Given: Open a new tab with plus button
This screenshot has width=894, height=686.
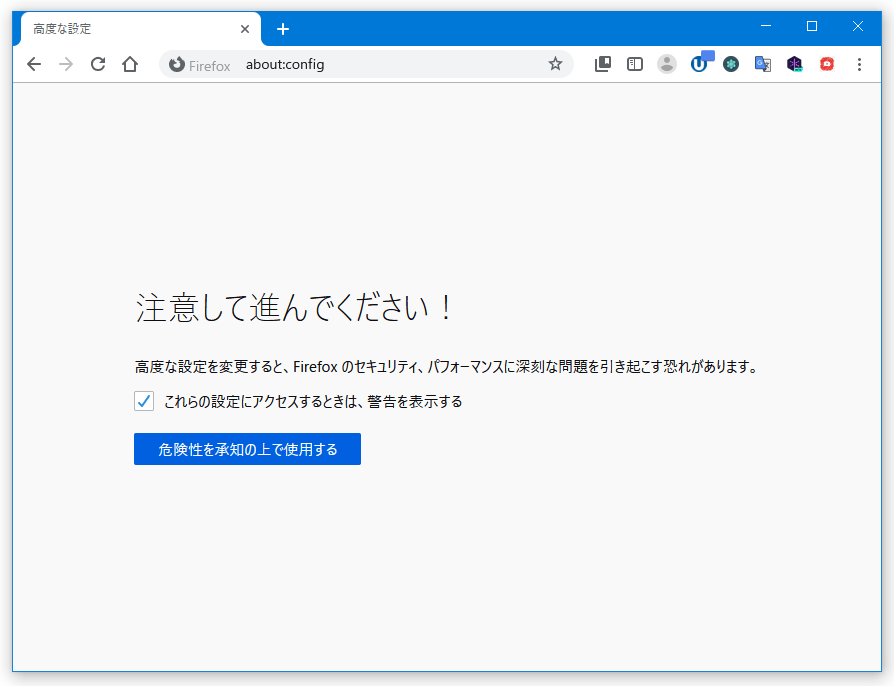Looking at the screenshot, I should pos(283,29).
